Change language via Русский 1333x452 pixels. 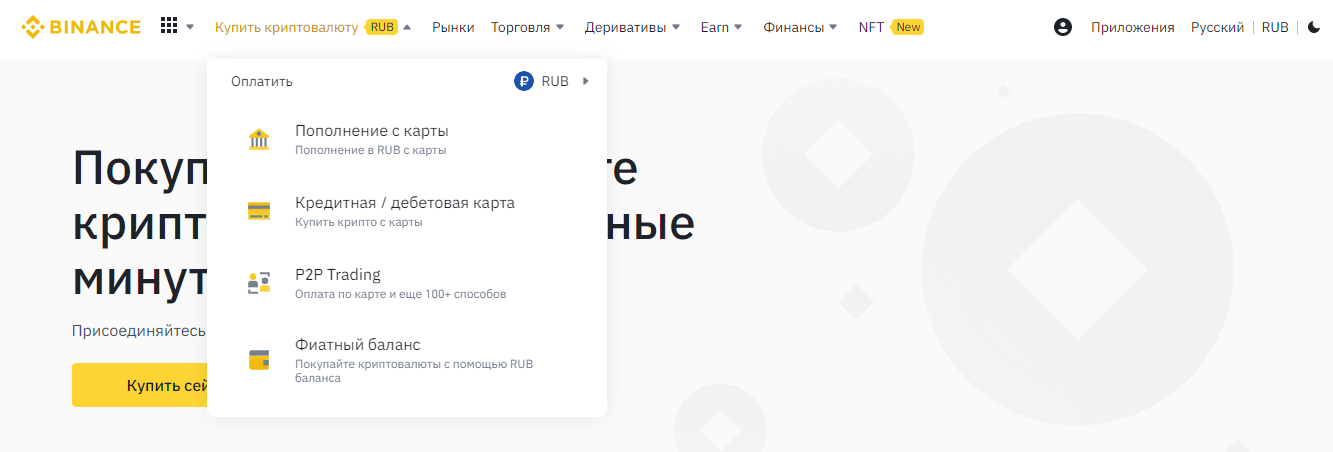tap(1217, 27)
